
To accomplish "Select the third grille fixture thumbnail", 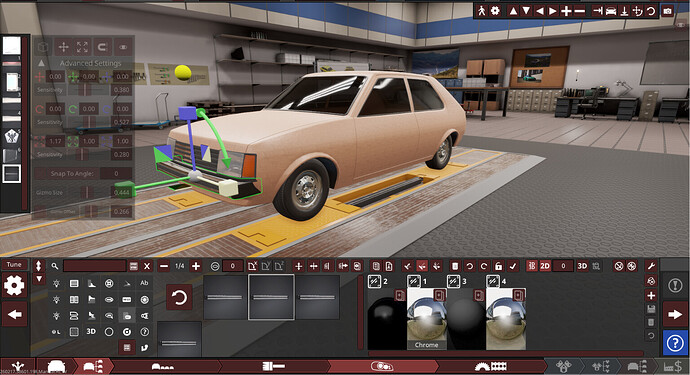I will point(317,297).
